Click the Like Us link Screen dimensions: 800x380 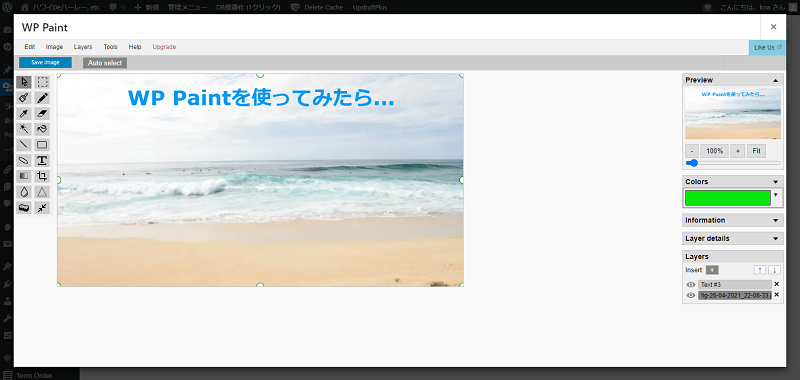click(767, 47)
